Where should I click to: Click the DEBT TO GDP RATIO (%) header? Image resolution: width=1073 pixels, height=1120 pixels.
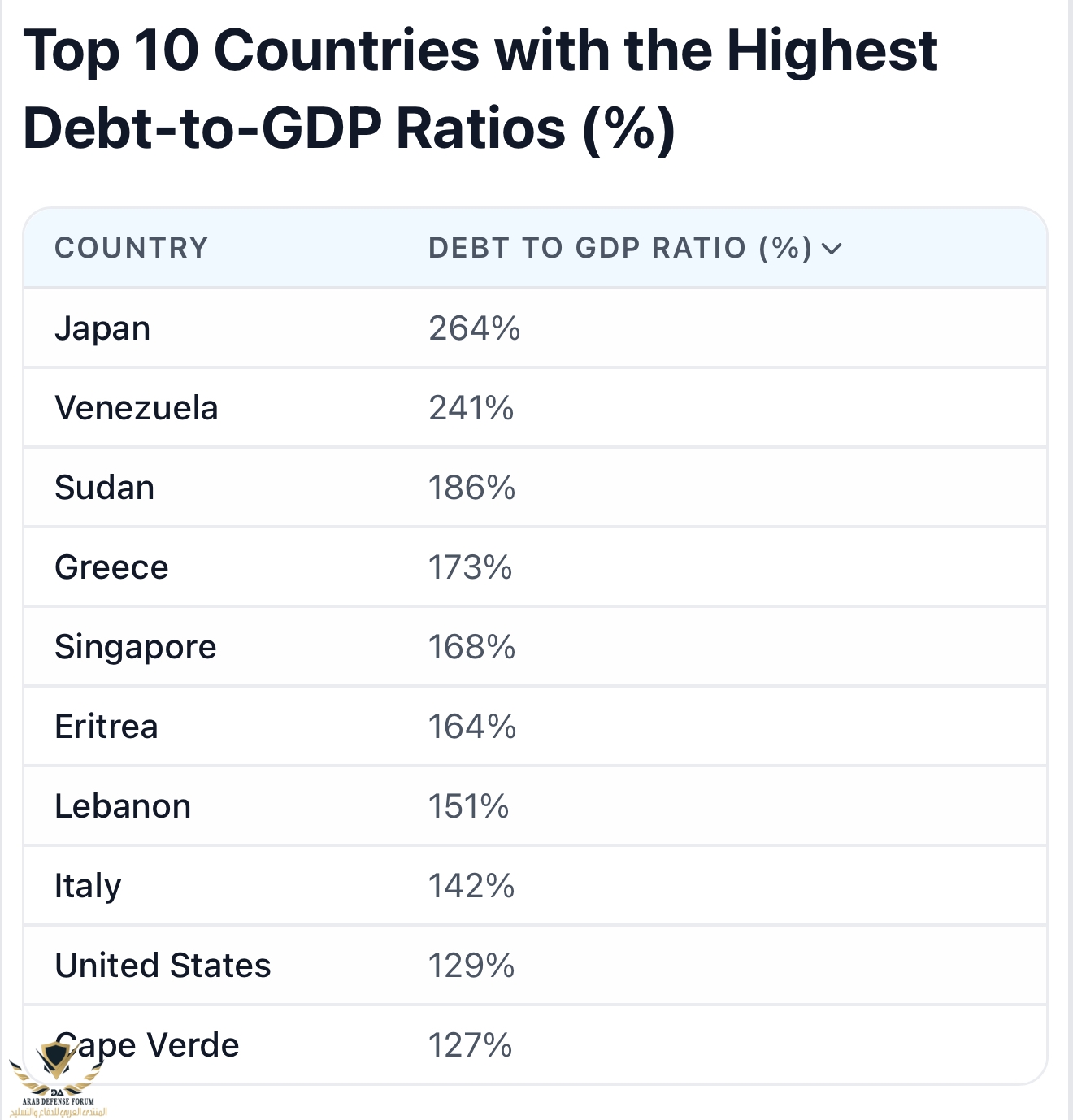point(619,248)
